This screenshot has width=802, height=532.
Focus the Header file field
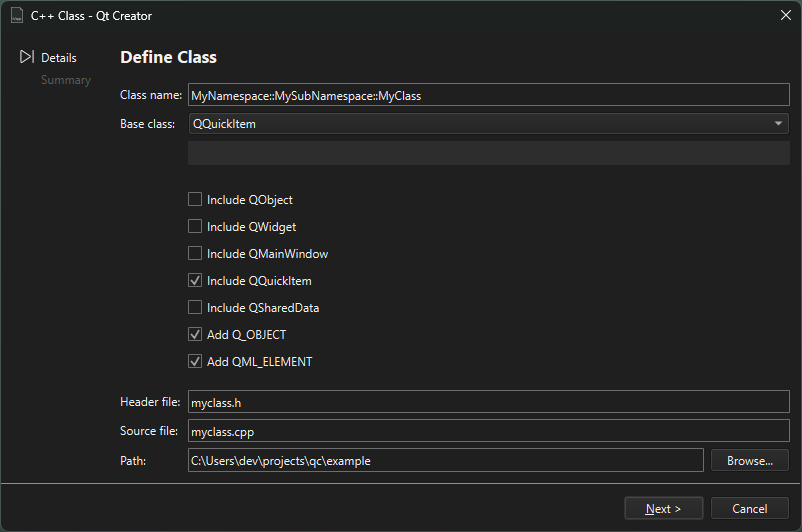click(x=488, y=402)
